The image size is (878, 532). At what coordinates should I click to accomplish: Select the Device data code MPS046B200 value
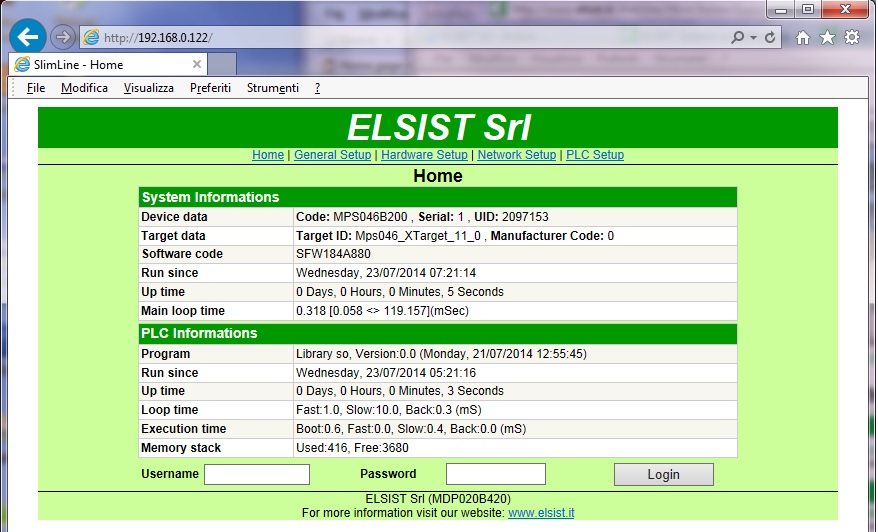point(370,217)
